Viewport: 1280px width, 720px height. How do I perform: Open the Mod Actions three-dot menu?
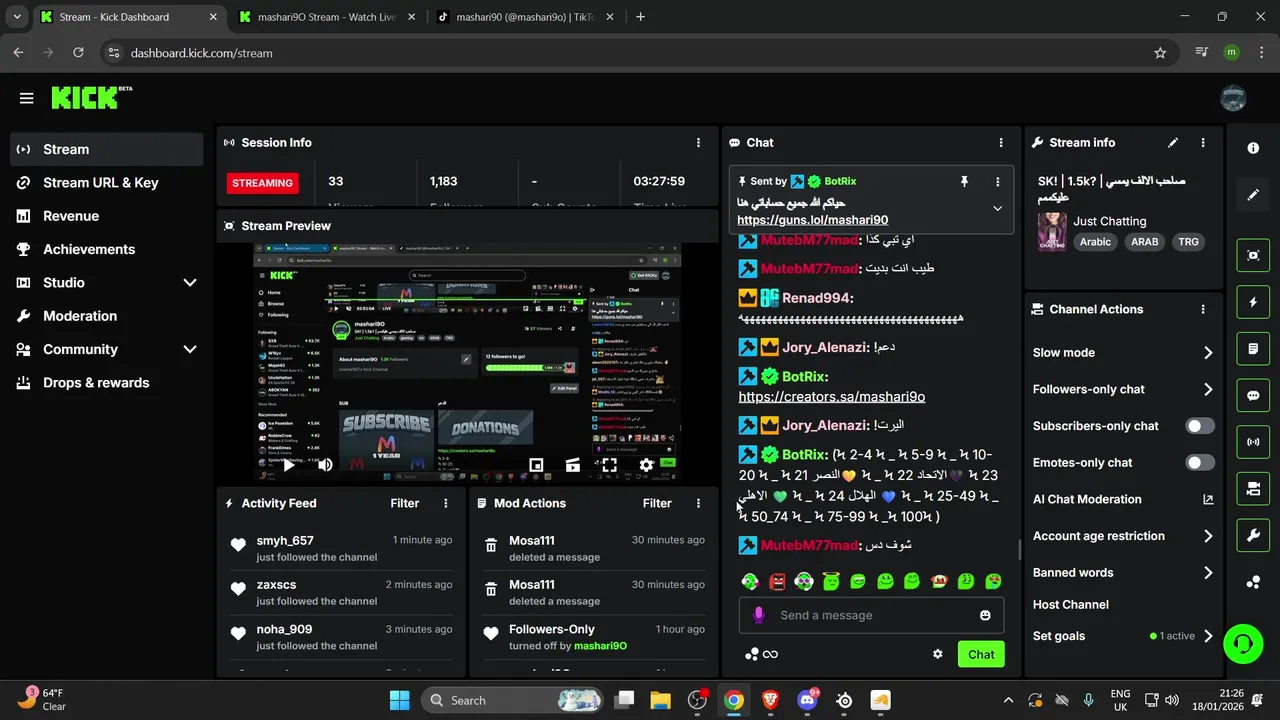[x=698, y=503]
